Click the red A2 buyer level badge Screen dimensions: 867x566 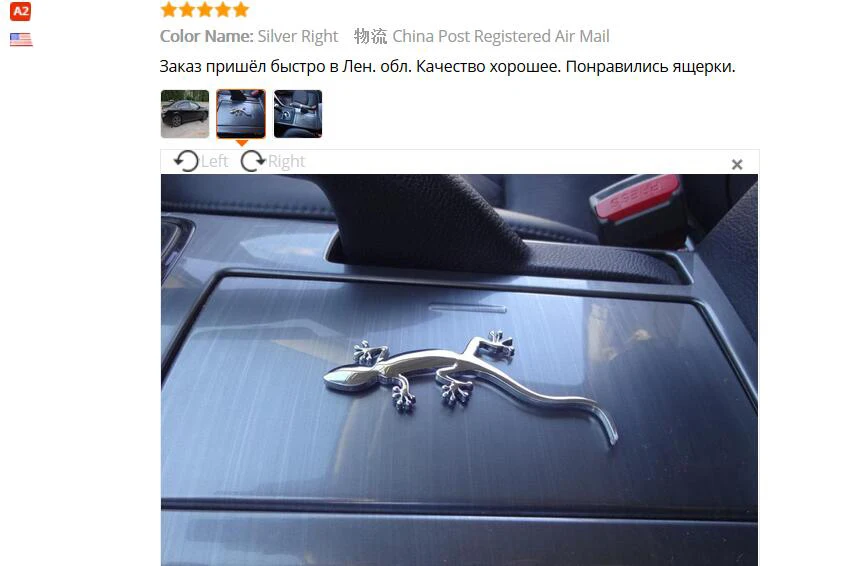20,11
